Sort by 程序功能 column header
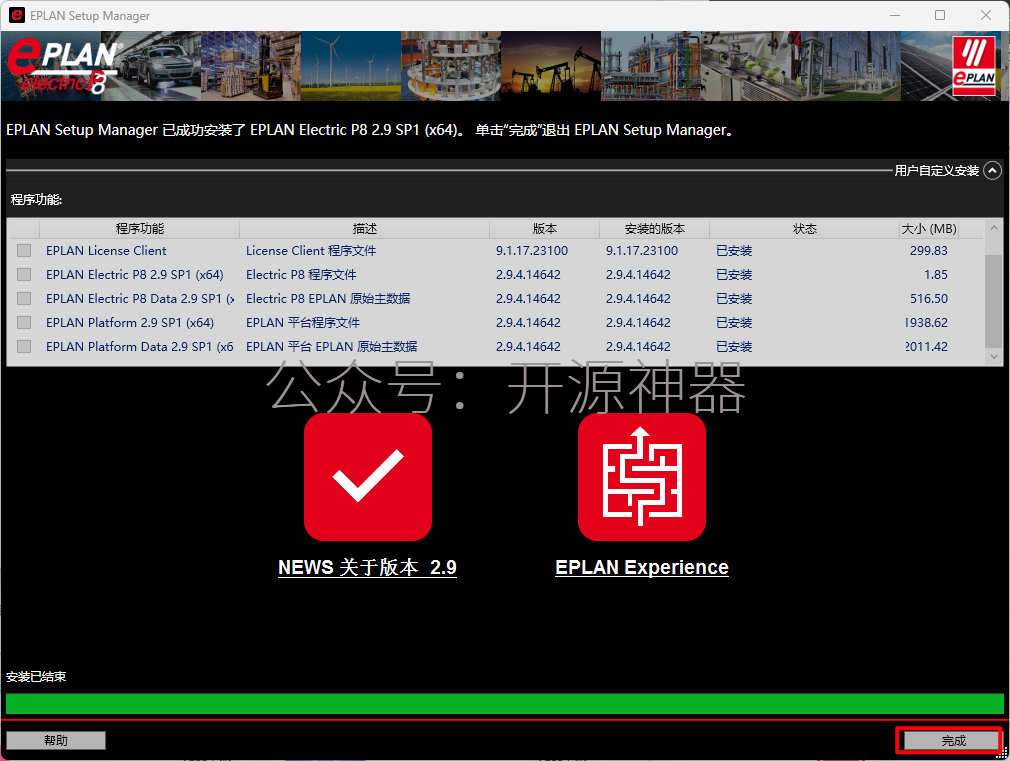This screenshot has width=1010, height=761. 139,229
